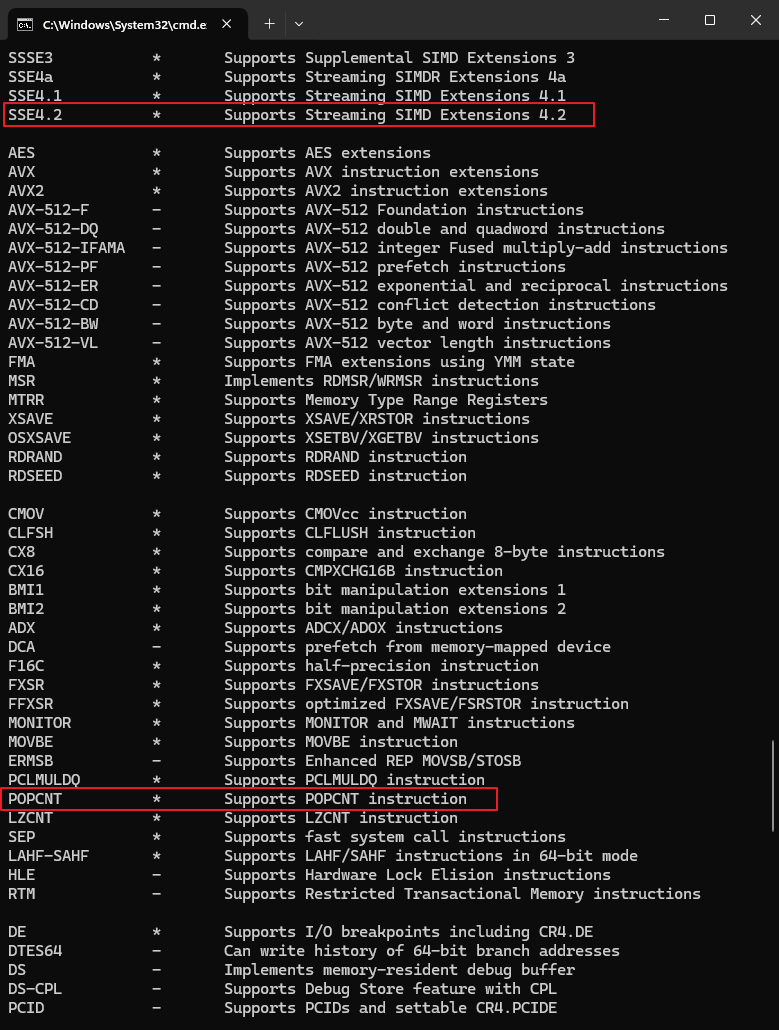Click the highlighted SSE4.2 feature line
This screenshot has height=1030, width=779.
299,115
